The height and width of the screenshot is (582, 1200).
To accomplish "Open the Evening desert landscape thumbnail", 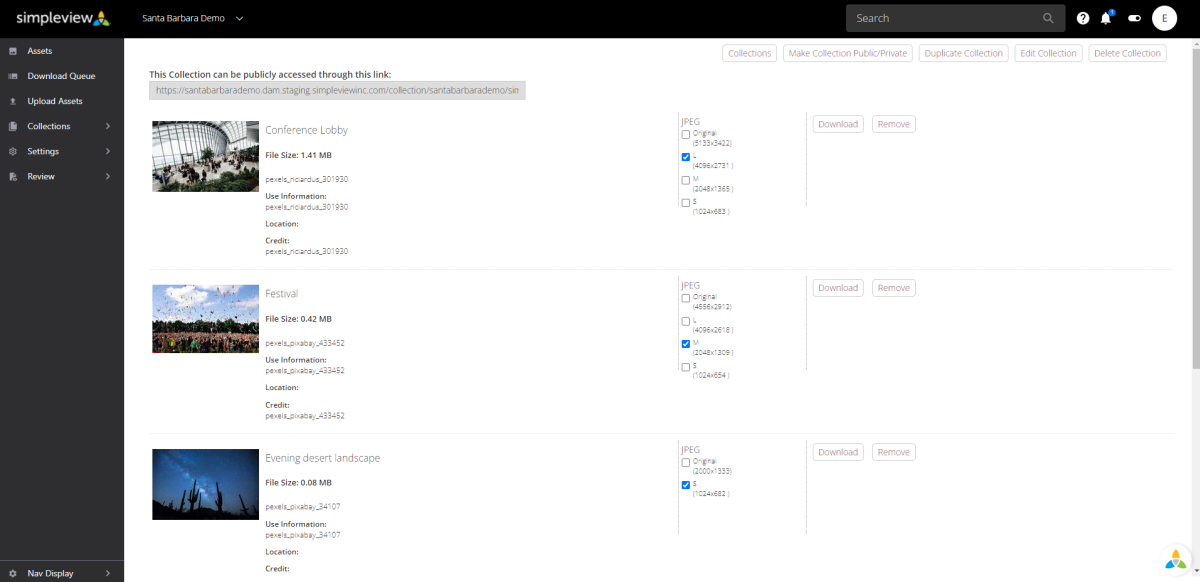I will (x=205, y=484).
